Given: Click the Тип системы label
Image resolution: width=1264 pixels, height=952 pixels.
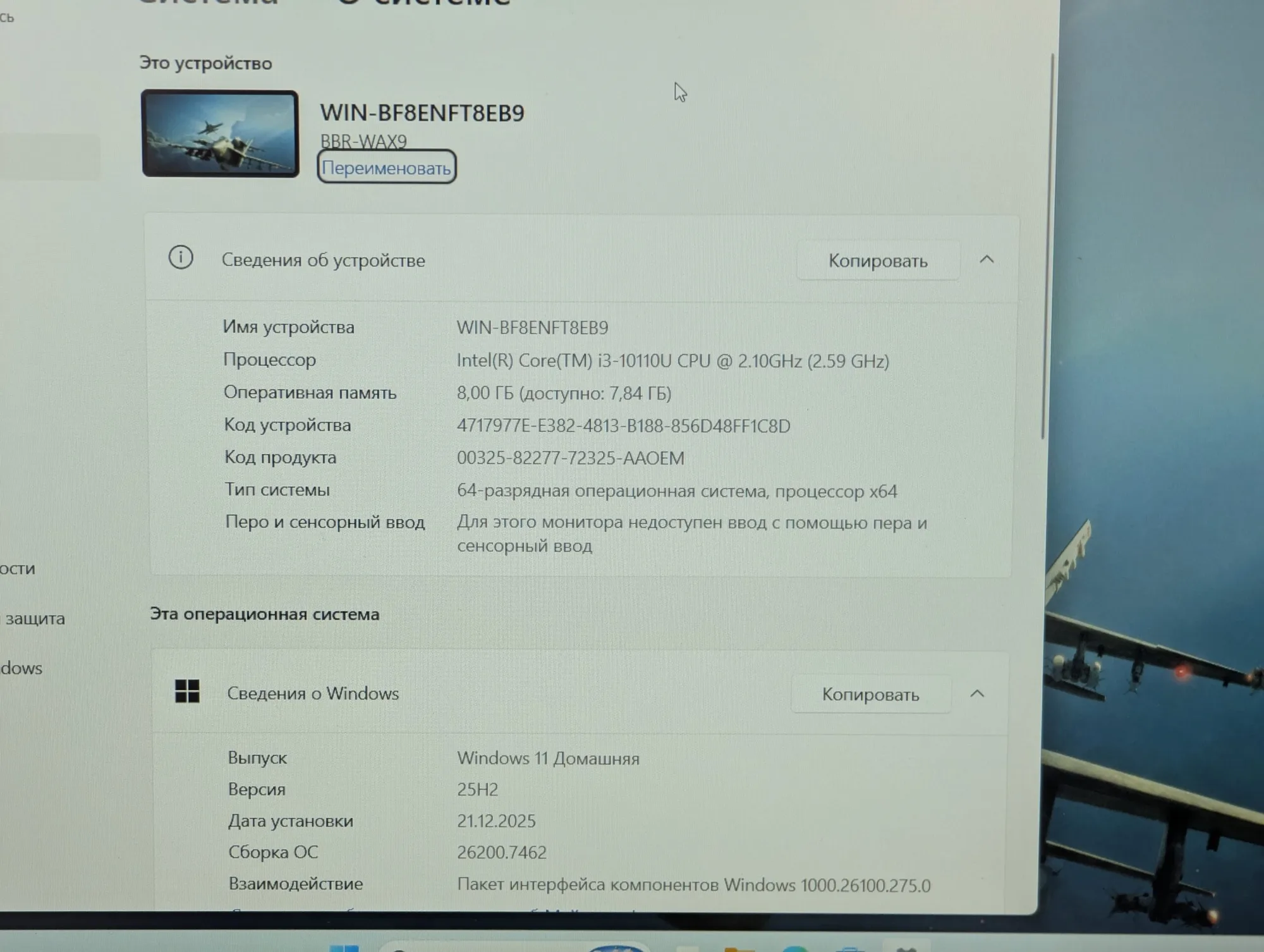Looking at the screenshot, I should click(x=277, y=489).
